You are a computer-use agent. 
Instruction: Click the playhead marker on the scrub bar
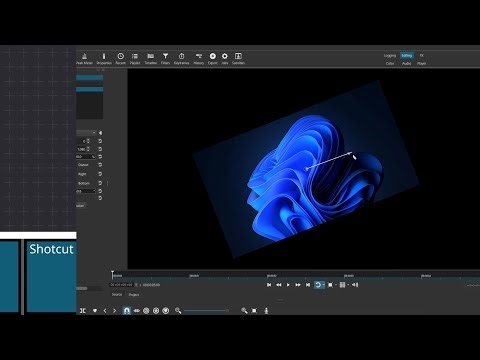pyautogui.click(x=113, y=274)
